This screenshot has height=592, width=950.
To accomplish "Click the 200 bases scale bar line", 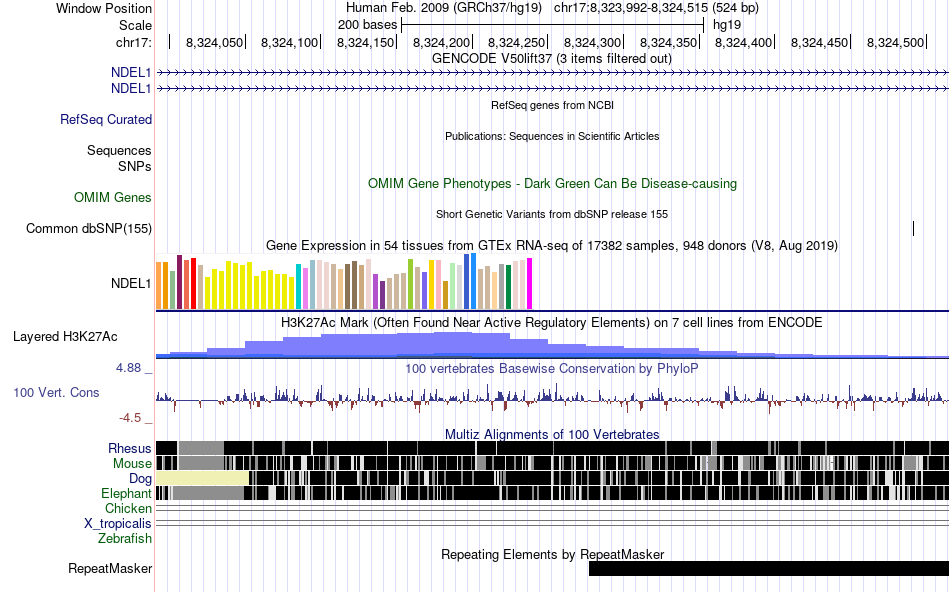I will [x=552, y=25].
